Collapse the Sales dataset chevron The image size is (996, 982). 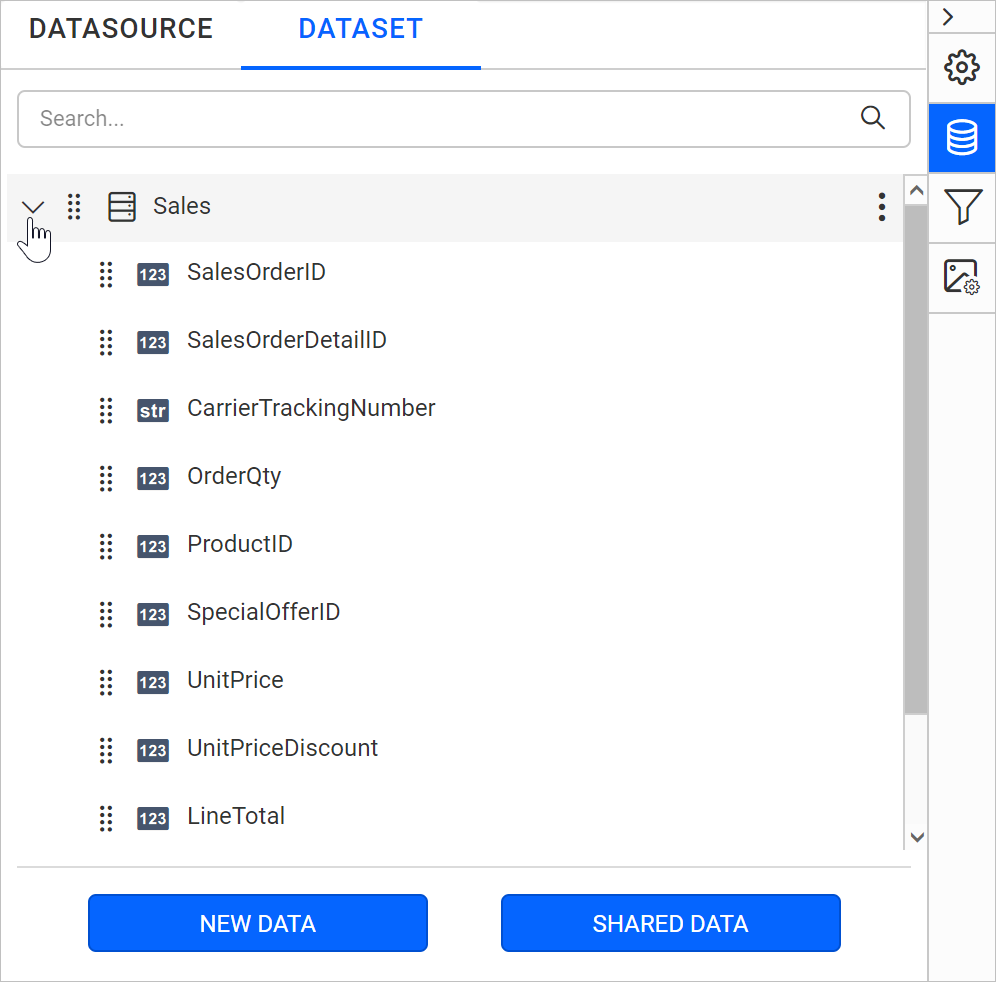[x=33, y=207]
